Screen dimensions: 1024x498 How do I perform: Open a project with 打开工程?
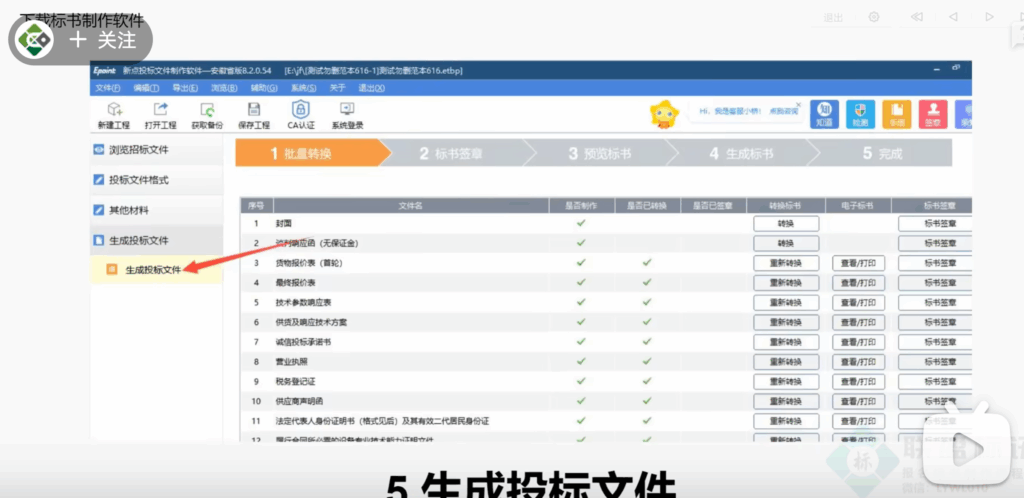tap(160, 115)
